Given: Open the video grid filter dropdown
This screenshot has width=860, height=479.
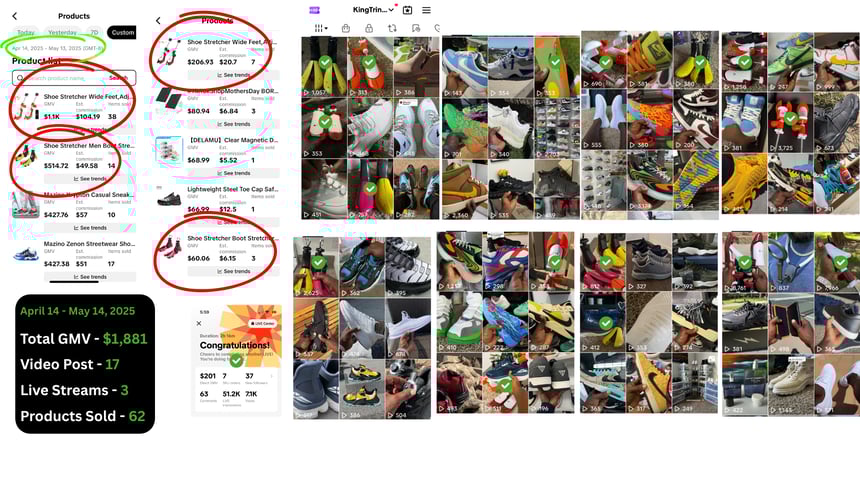Looking at the screenshot, I should point(321,28).
